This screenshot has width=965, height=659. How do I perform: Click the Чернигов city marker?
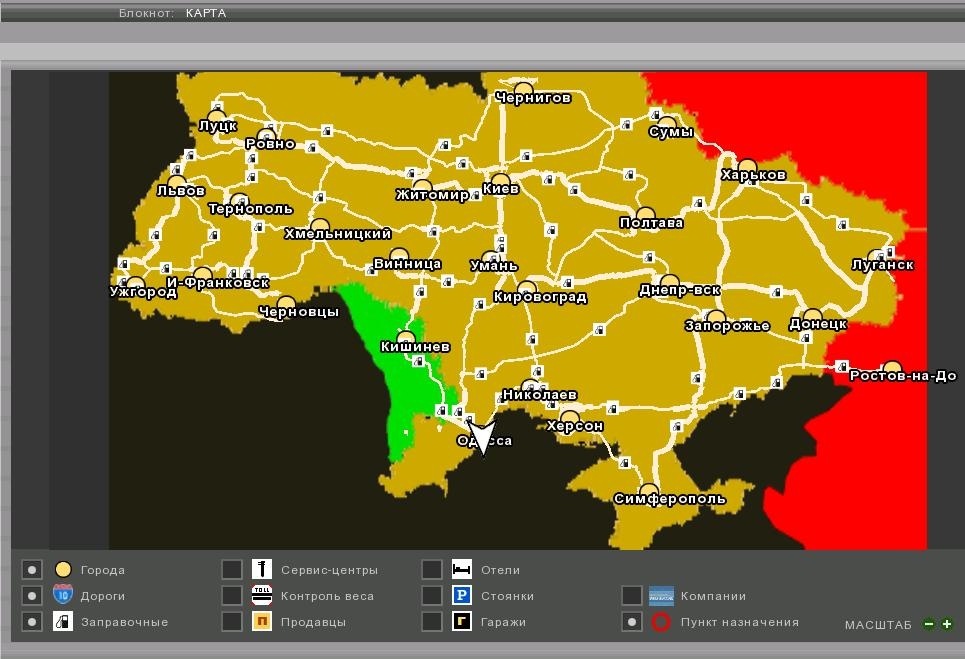tap(523, 90)
